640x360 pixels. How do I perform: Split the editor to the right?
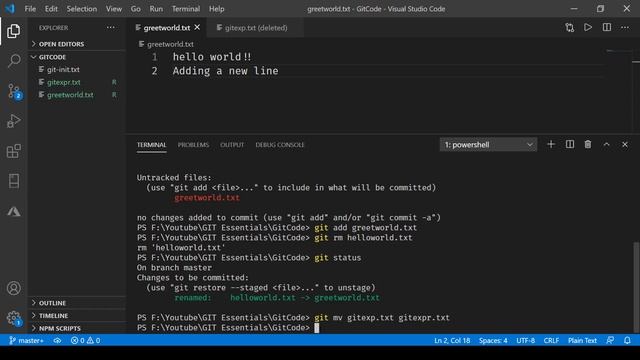607,28
